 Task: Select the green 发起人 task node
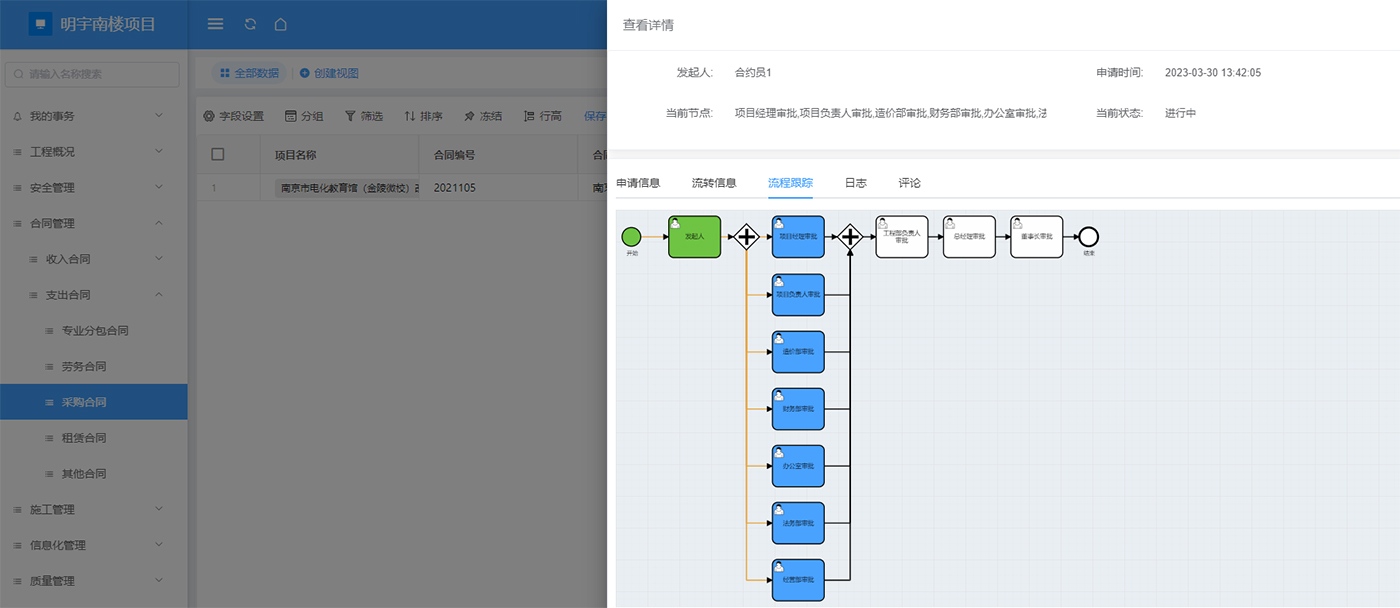tap(694, 237)
